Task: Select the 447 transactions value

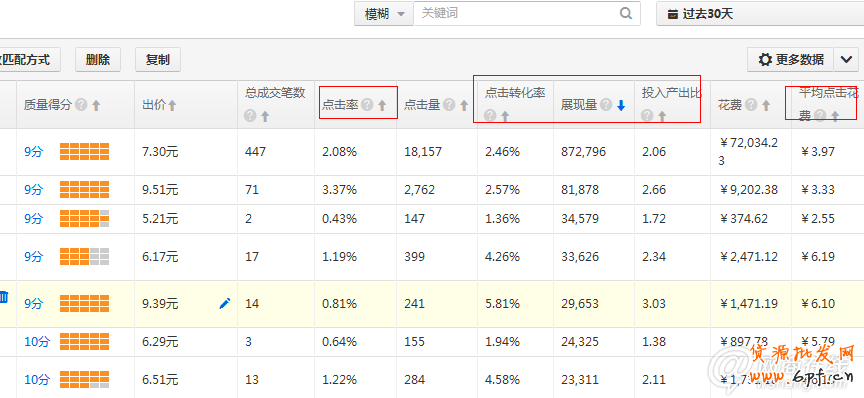Action: [x=255, y=152]
